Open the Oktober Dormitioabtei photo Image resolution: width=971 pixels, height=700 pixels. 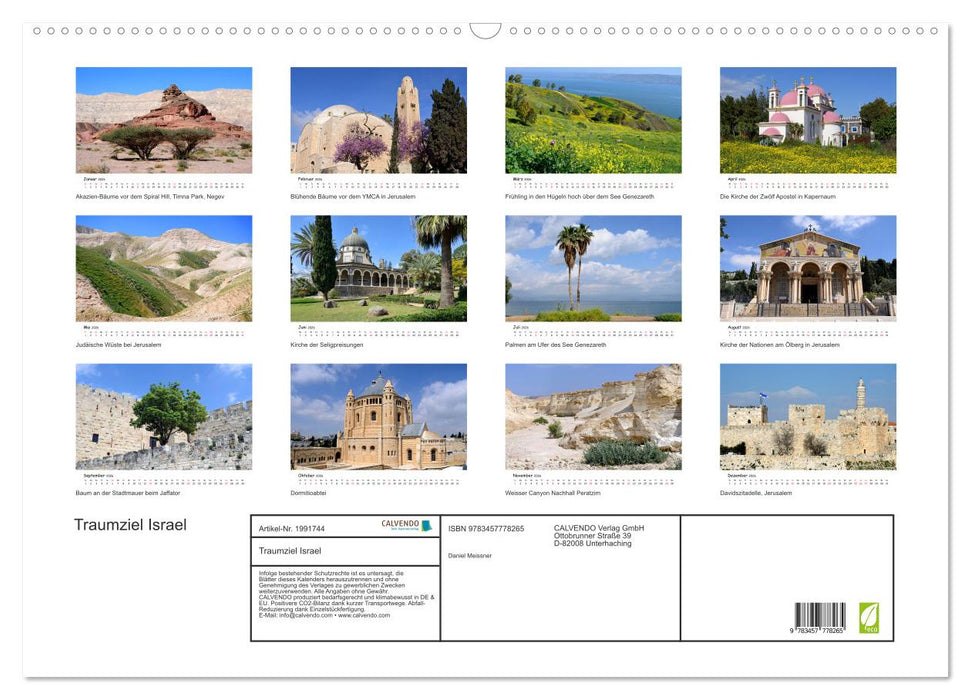coord(378,416)
